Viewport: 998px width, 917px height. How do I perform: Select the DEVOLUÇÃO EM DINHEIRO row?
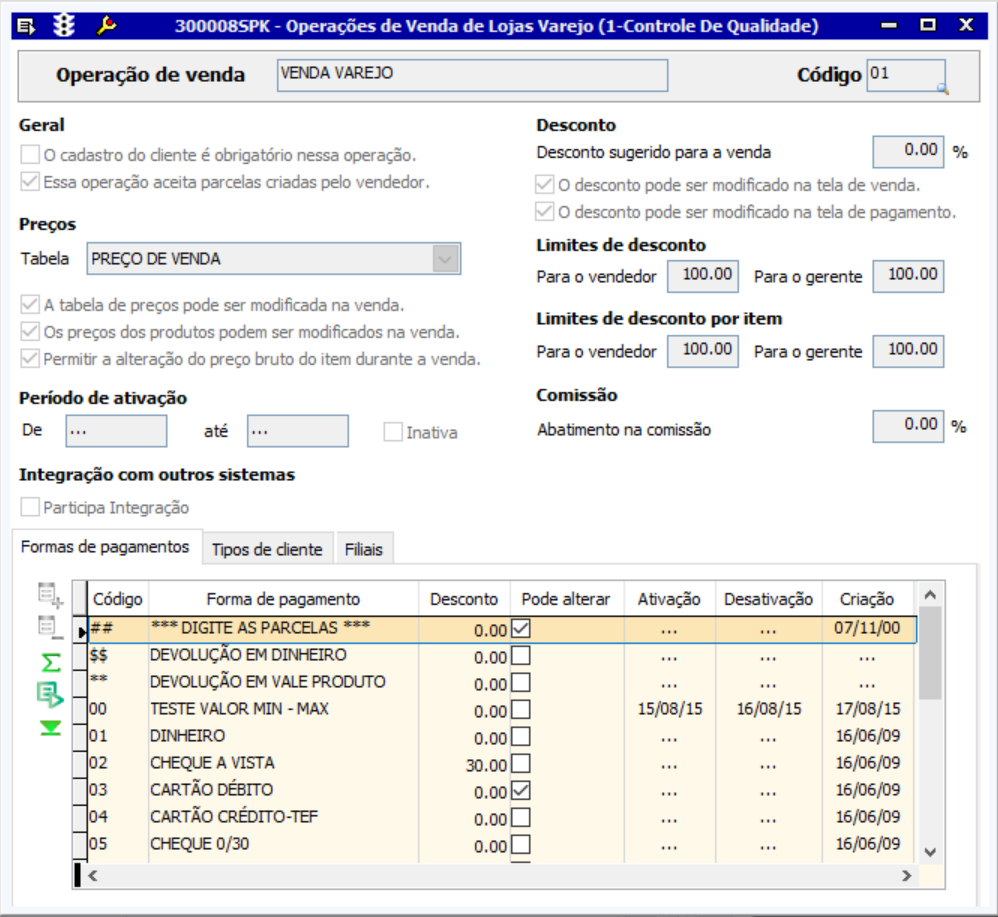click(x=502, y=656)
